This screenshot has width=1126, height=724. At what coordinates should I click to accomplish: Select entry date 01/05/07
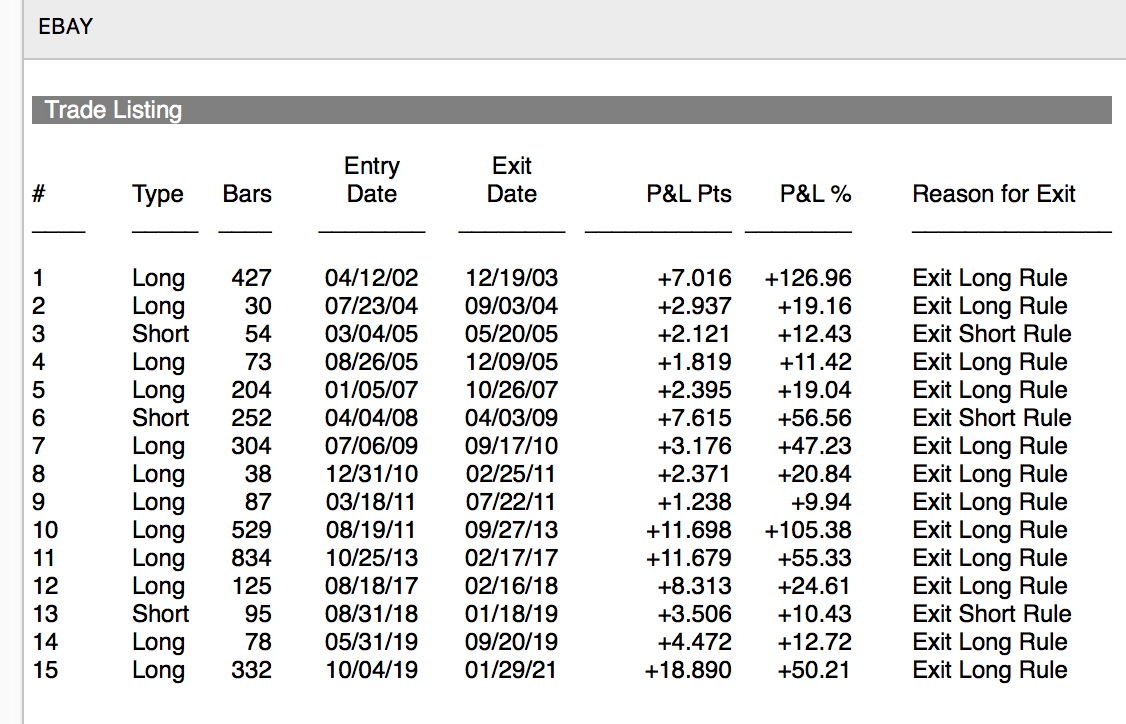click(371, 390)
